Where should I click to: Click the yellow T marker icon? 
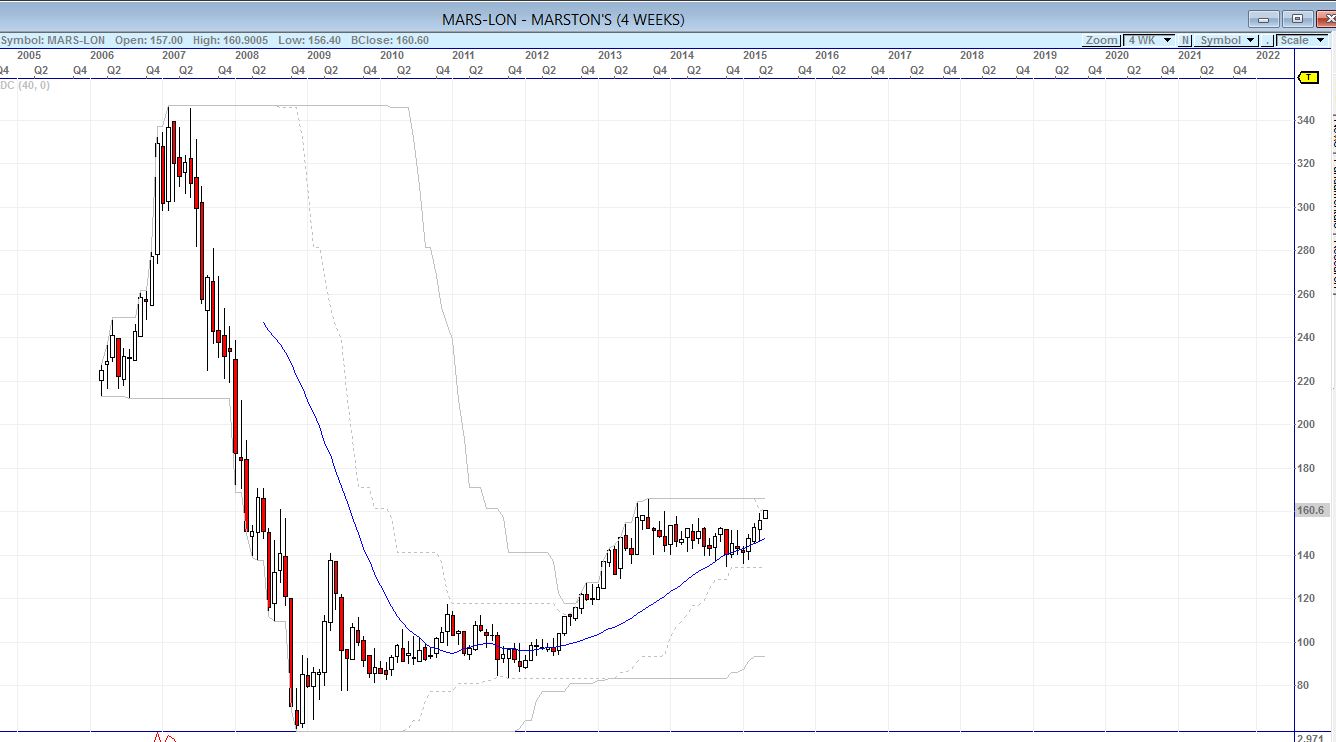pyautogui.click(x=1308, y=78)
